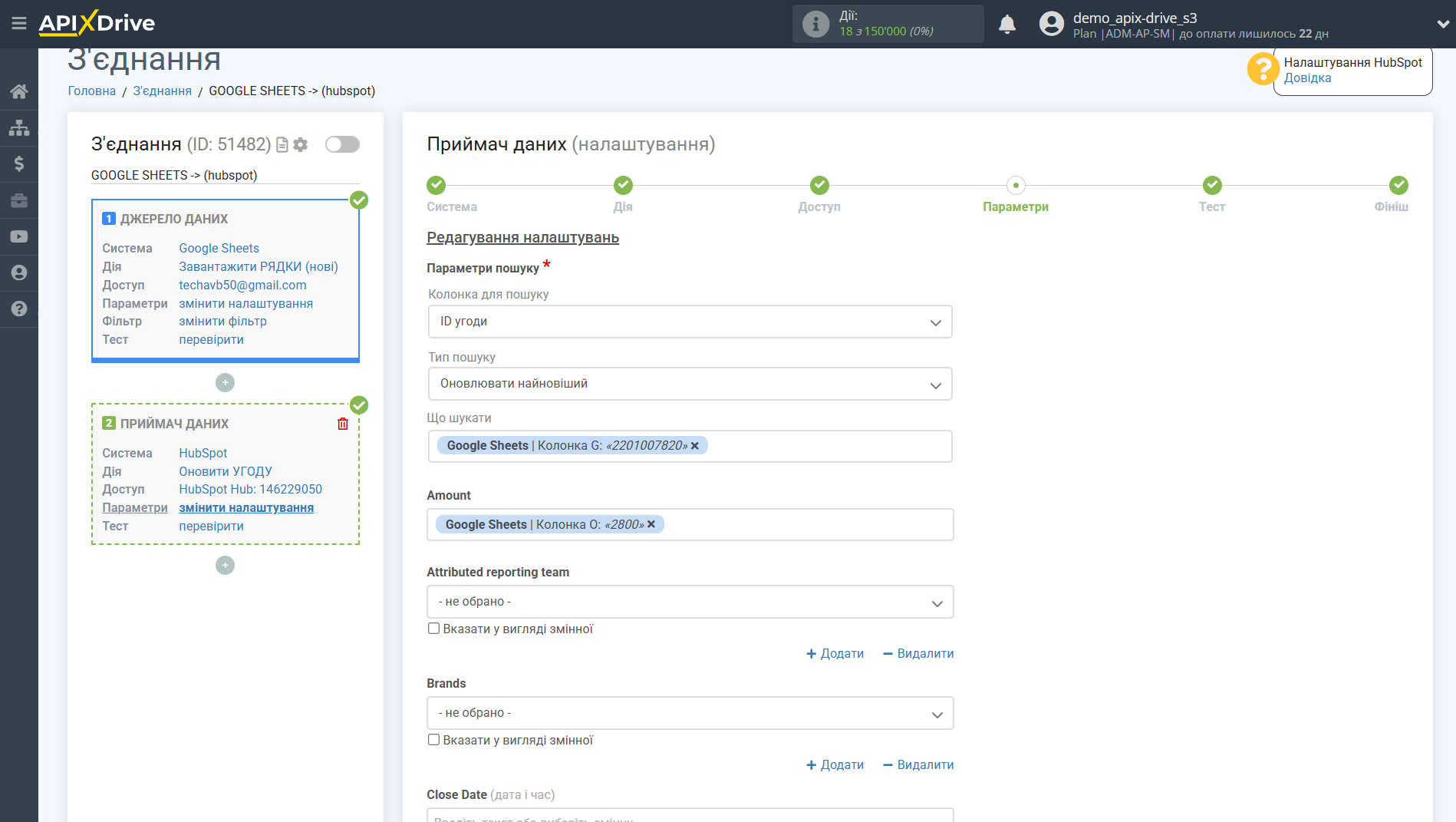Open the help question icon in sidebar
Screen dimensions: 1456x822
pyautogui.click(x=19, y=309)
